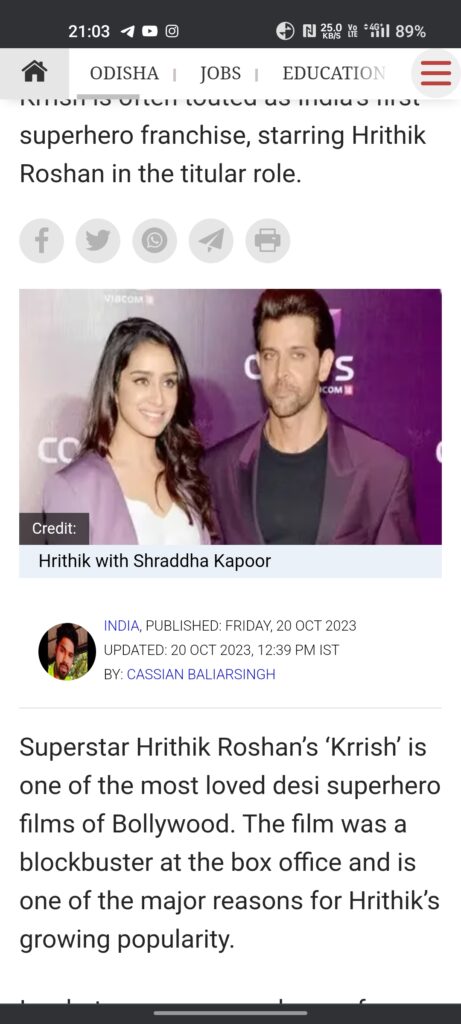461x1024 pixels.
Task: Open the Hrithik and Shraddha Kapoor photo
Action: coord(230,417)
